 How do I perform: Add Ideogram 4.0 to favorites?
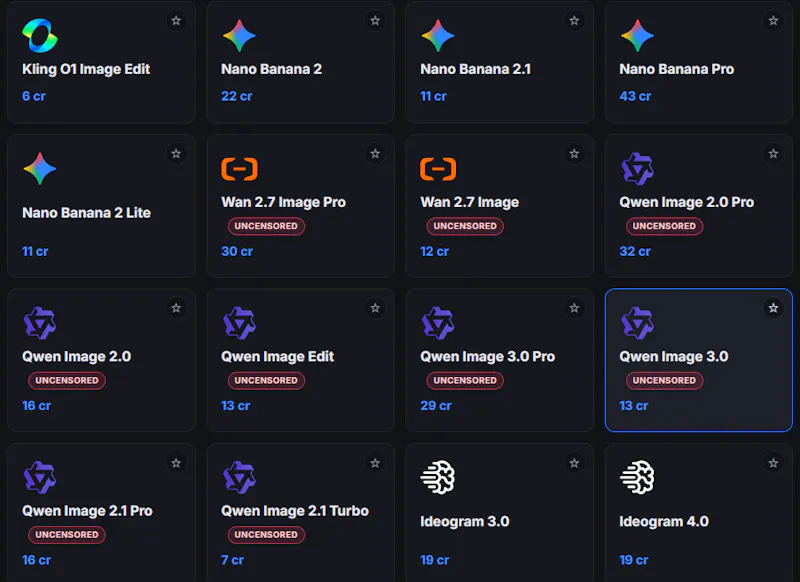[x=773, y=463]
